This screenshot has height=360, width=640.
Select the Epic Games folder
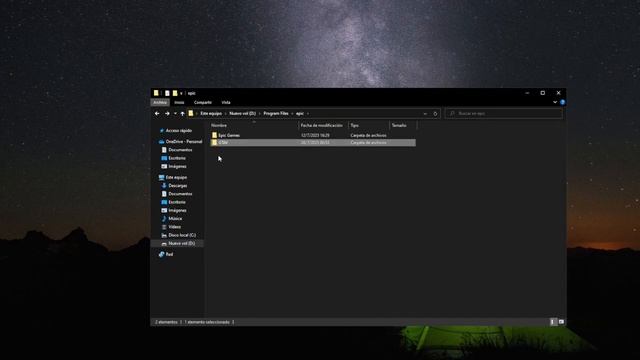229,135
